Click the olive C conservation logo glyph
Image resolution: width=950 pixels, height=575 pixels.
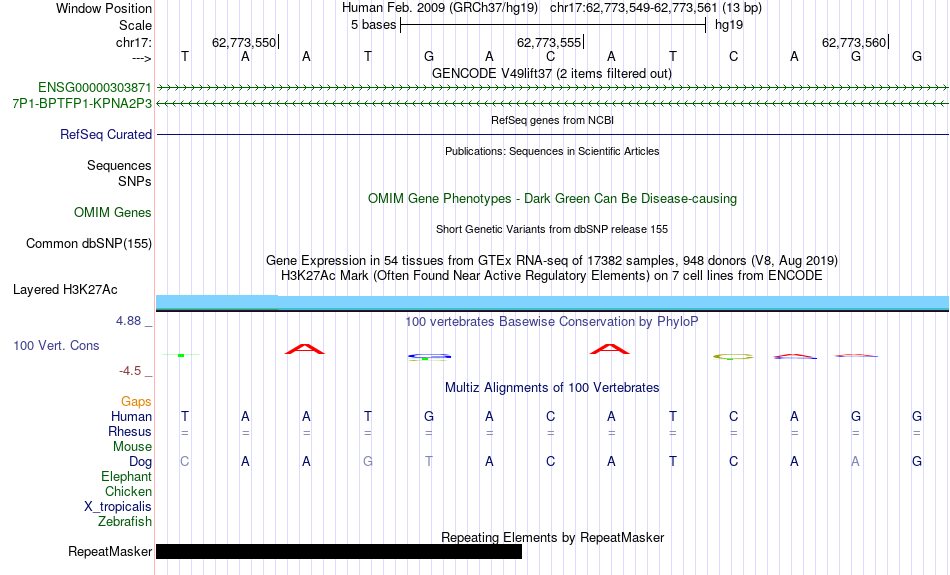click(x=733, y=357)
